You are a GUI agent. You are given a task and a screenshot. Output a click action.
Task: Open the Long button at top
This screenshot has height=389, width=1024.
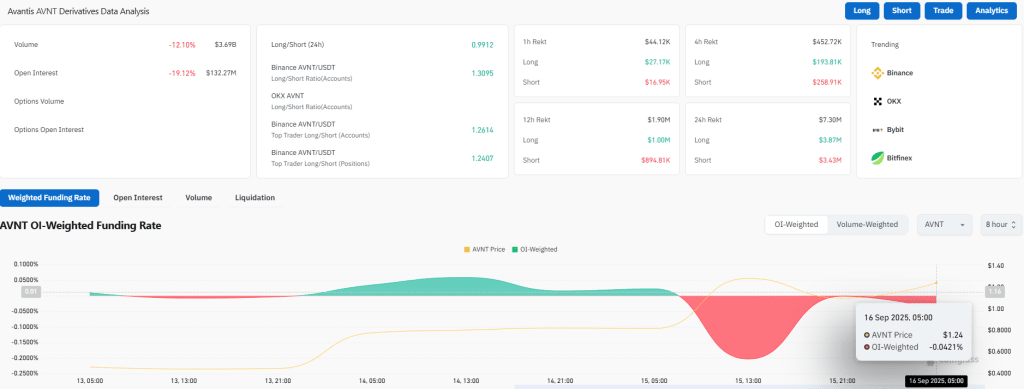(x=861, y=11)
